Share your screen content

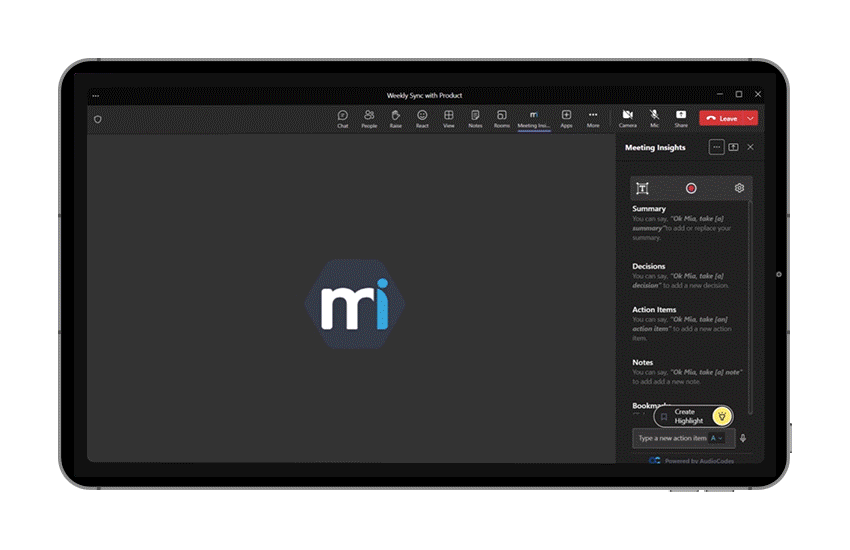[681, 118]
